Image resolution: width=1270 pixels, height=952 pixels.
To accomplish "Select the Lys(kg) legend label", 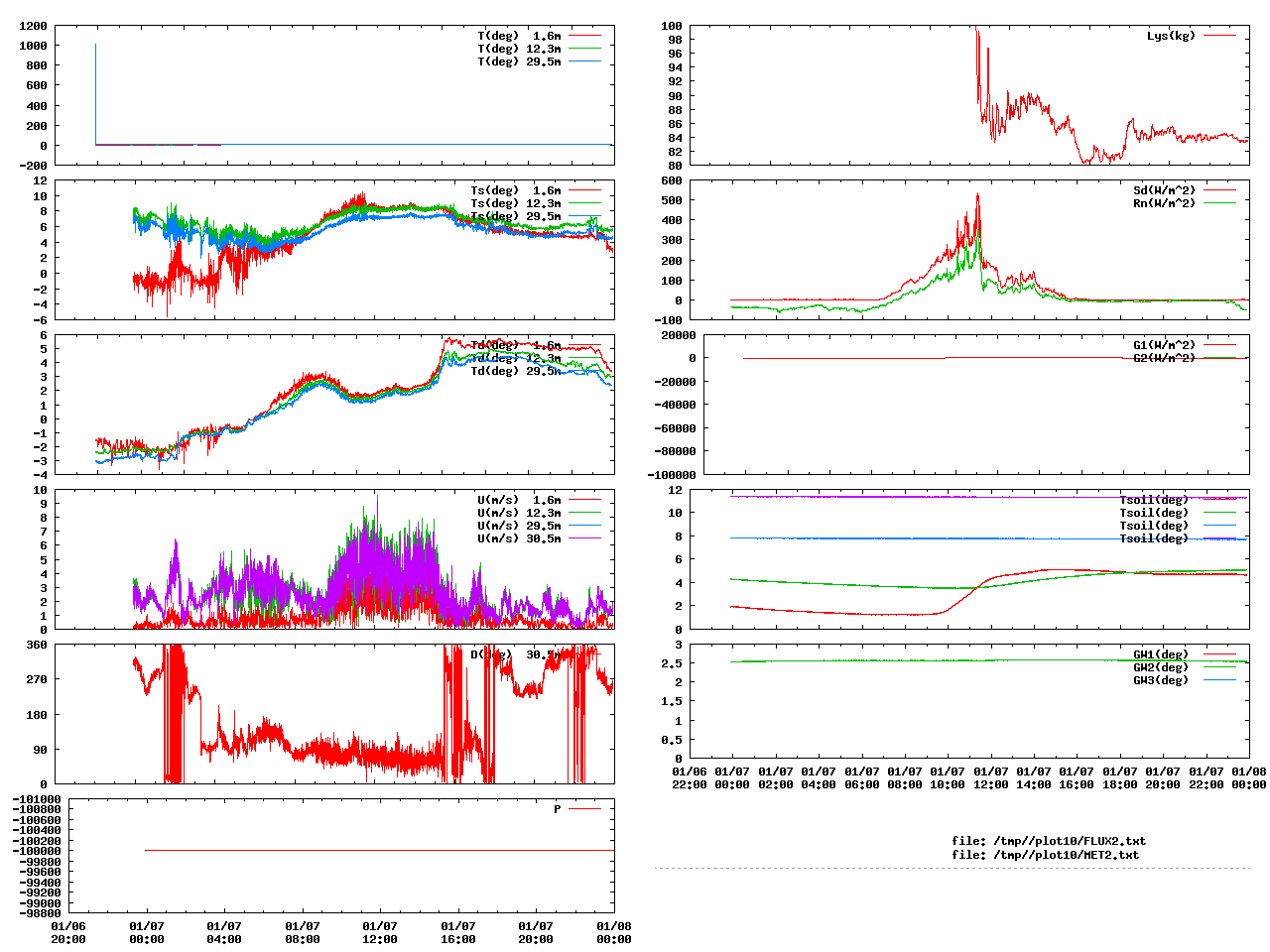I will [1171, 36].
